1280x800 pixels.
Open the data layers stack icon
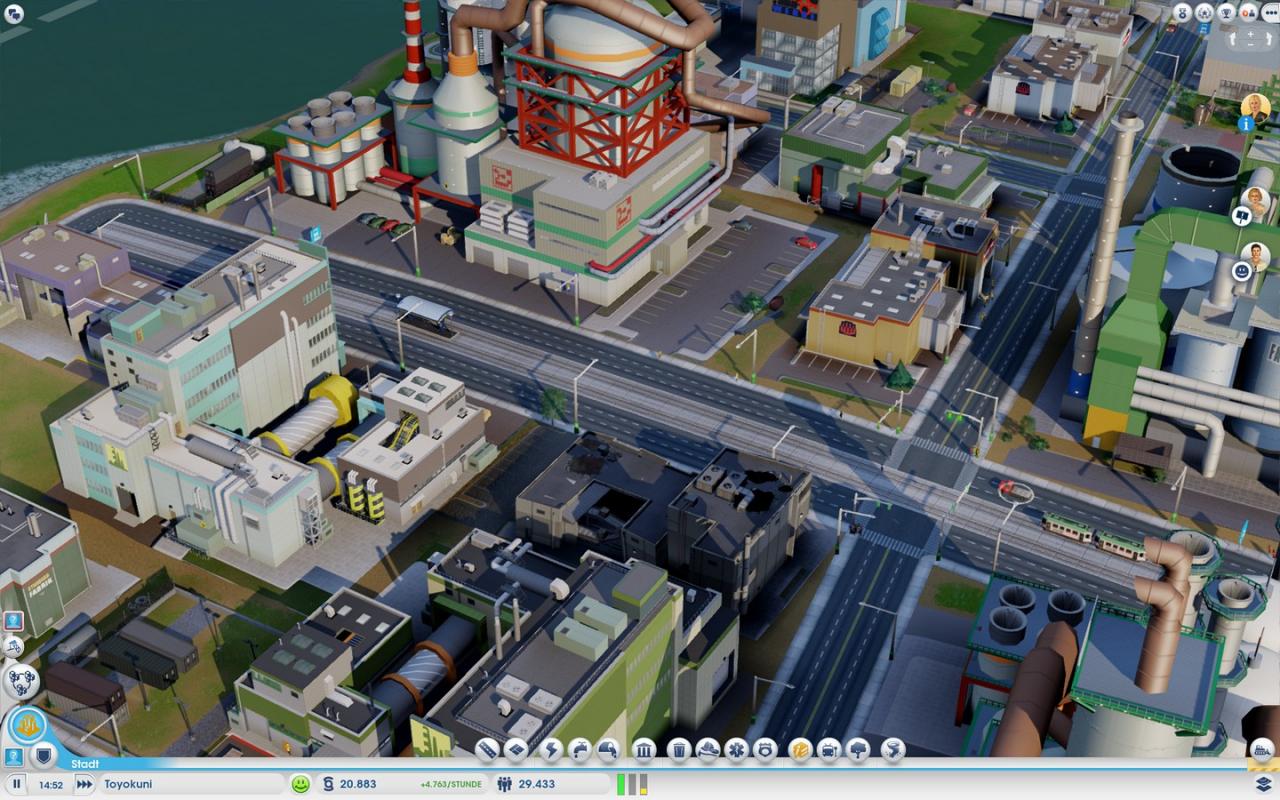pos(1263,783)
